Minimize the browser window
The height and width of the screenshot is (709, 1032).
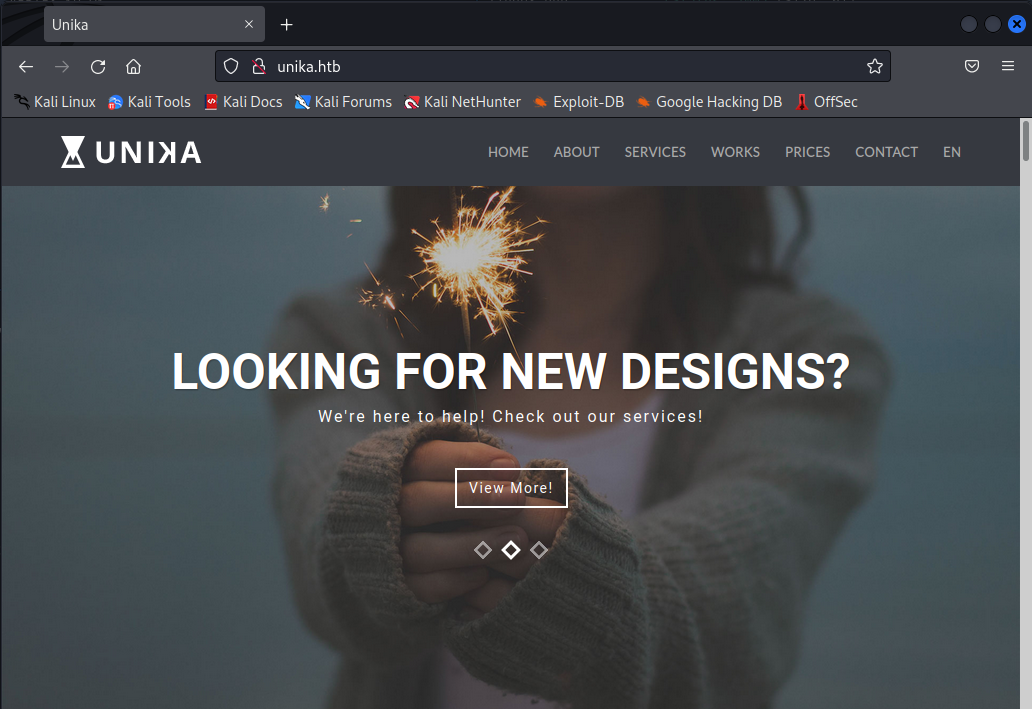(969, 24)
